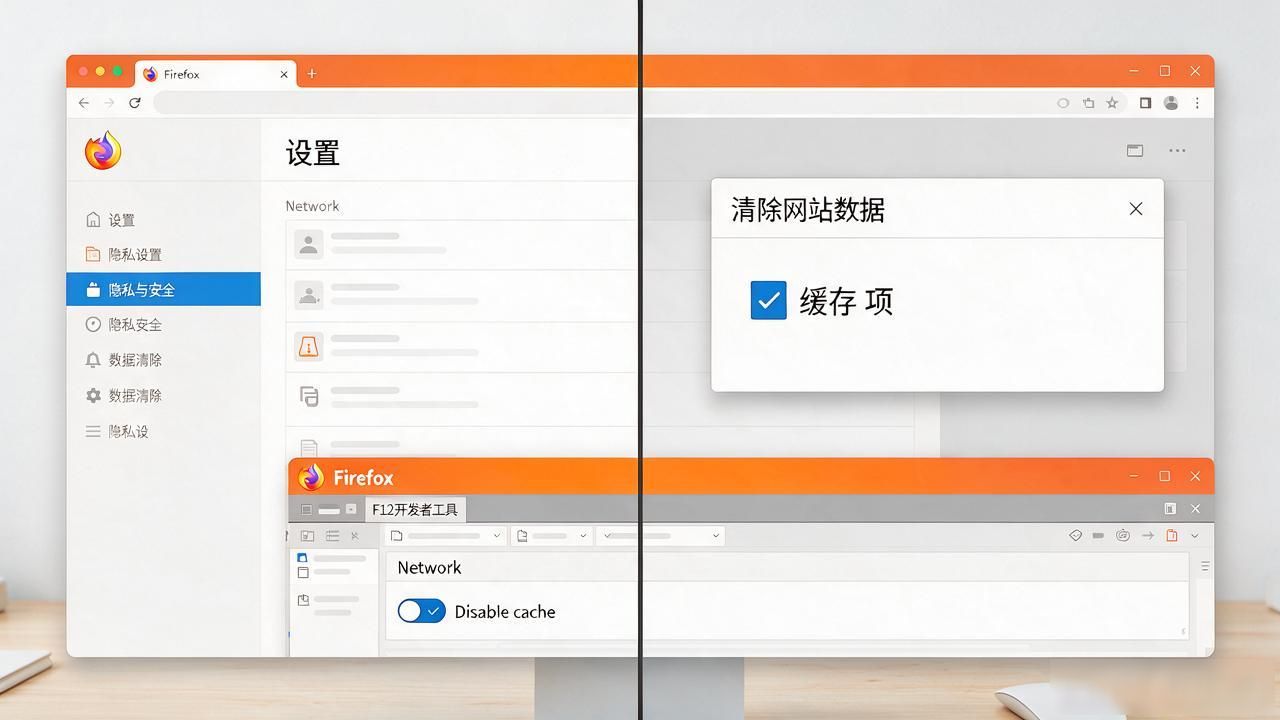This screenshot has width=1280, height=720.
Task: Open the profile avatar icon in the toolbar
Action: pos(1171,102)
